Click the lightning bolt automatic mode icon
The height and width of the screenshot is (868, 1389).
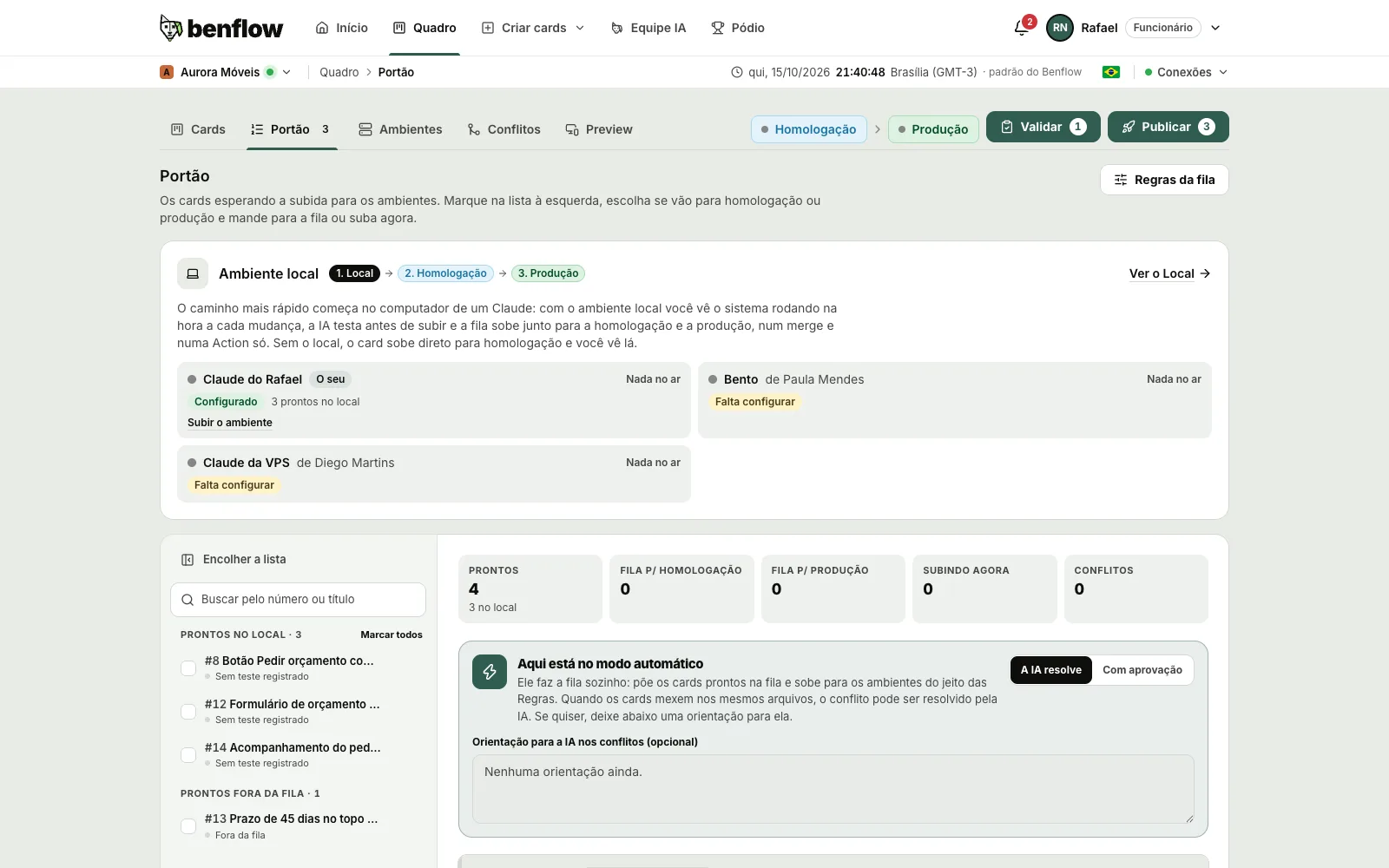pos(490,672)
